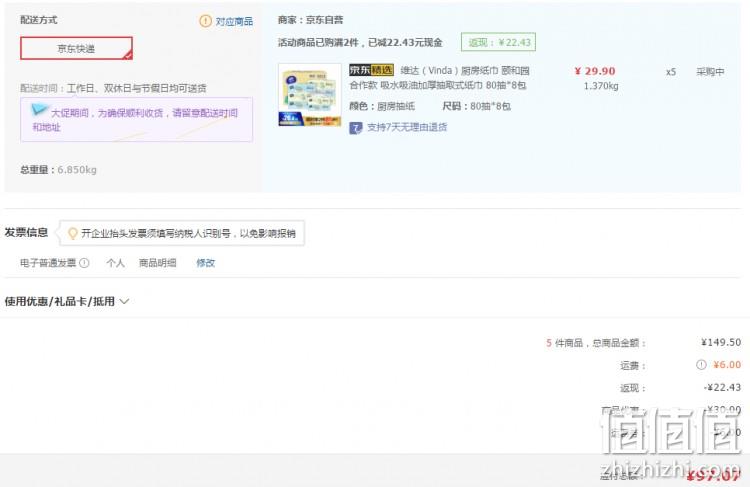The image size is (750, 487).
Task: Click the 个人 invoice title text
Action: [115, 263]
